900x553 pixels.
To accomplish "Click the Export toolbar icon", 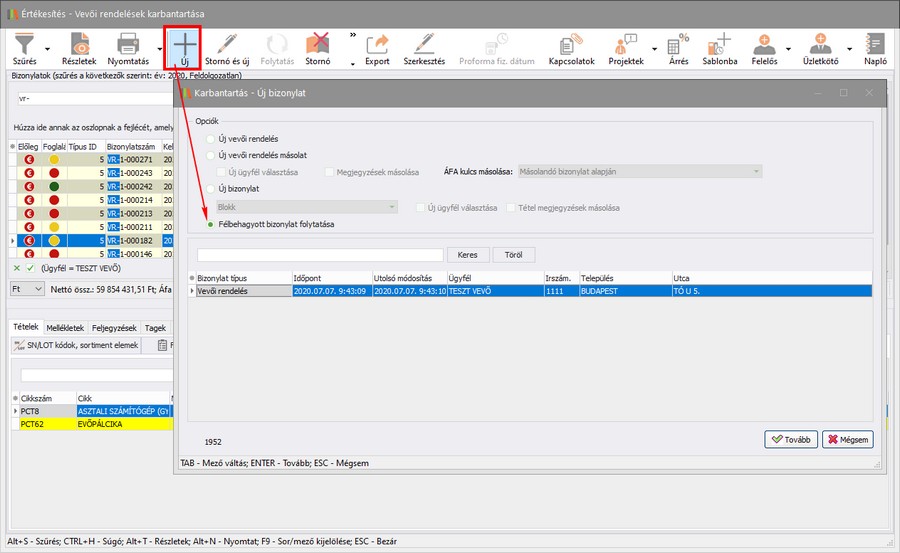I will click(x=377, y=43).
